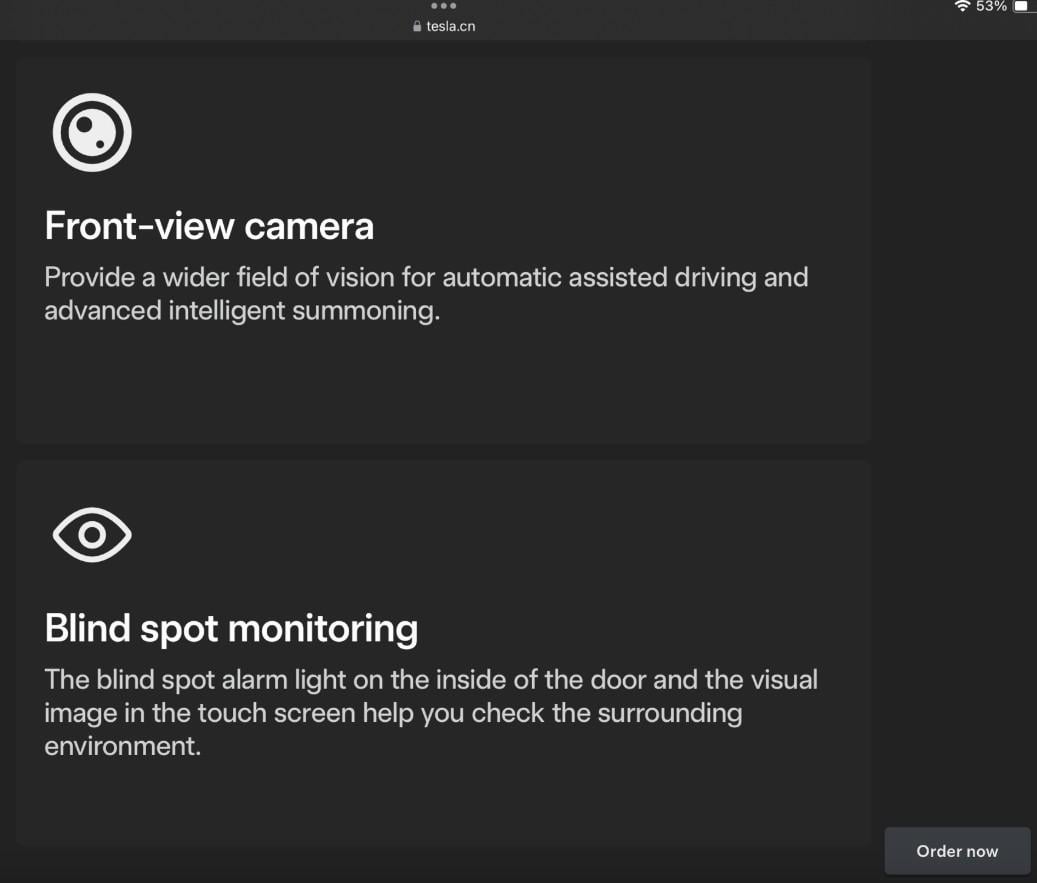The image size is (1037, 883).
Task: Click the 'The blind spot alarm light' line
Action: 431,680
